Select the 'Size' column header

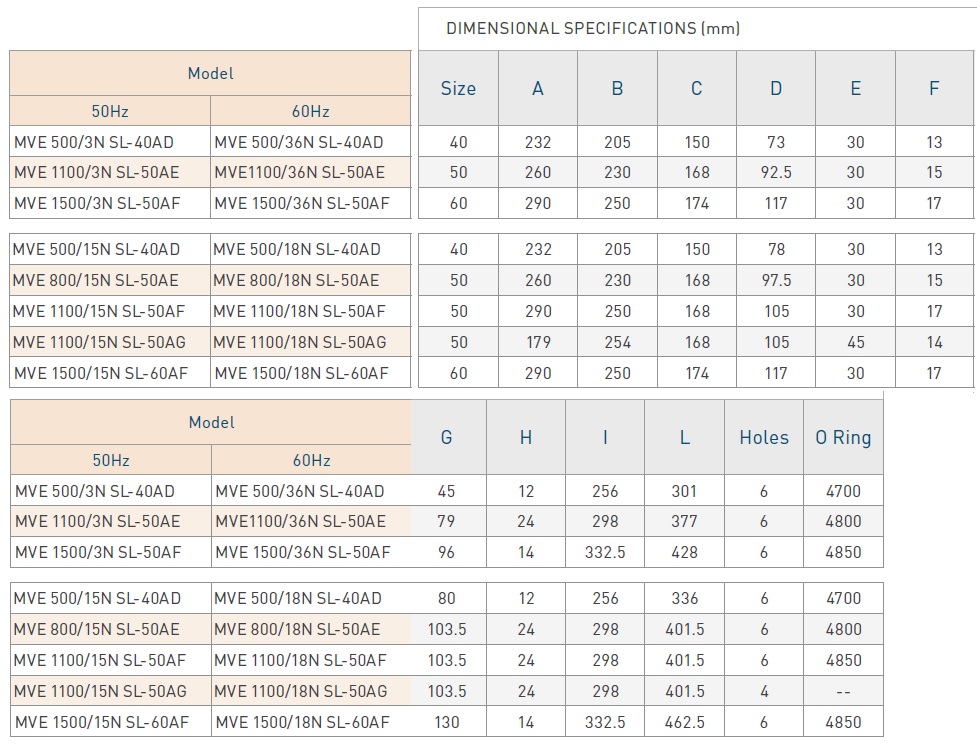pos(458,89)
